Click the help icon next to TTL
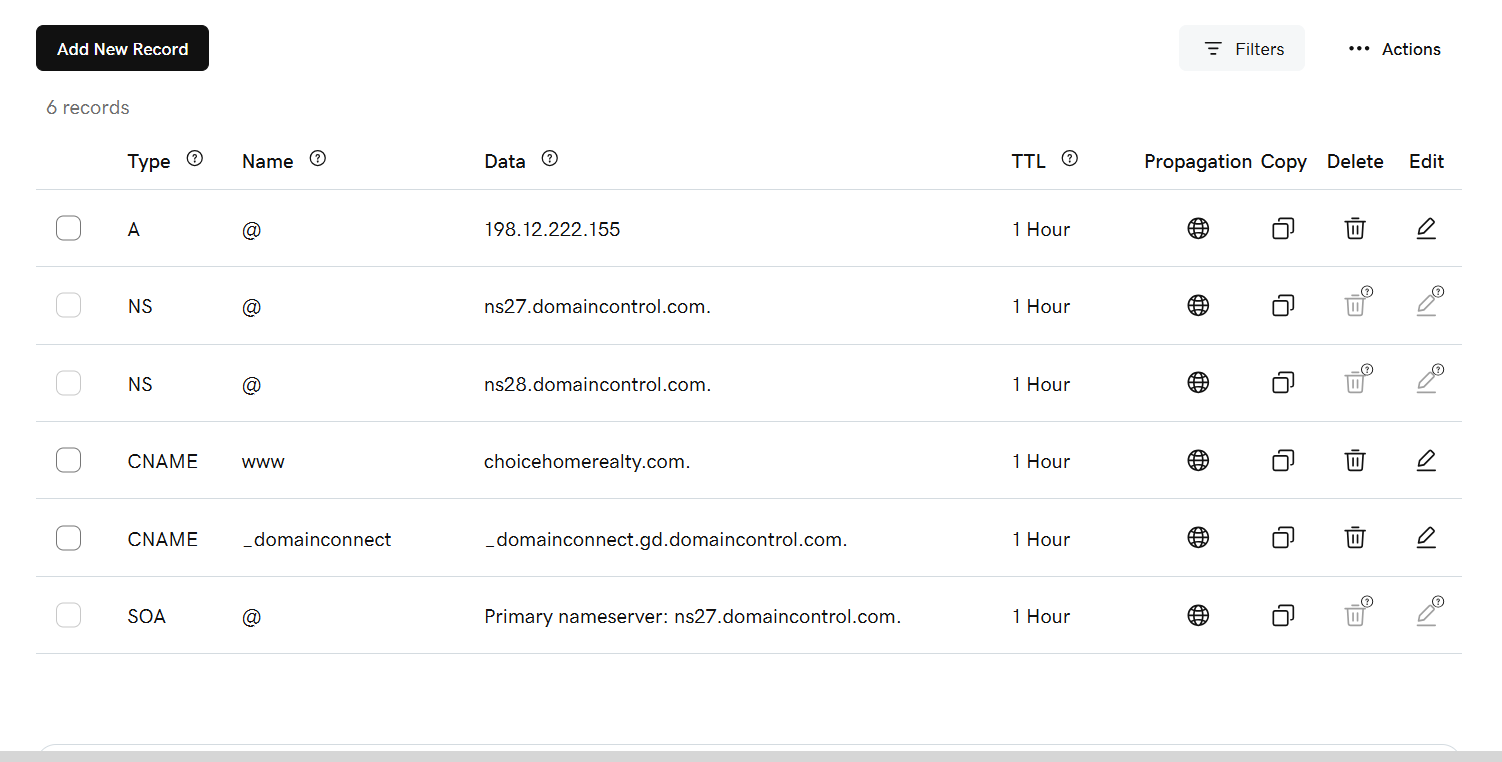1502x762 pixels. coord(1069,158)
